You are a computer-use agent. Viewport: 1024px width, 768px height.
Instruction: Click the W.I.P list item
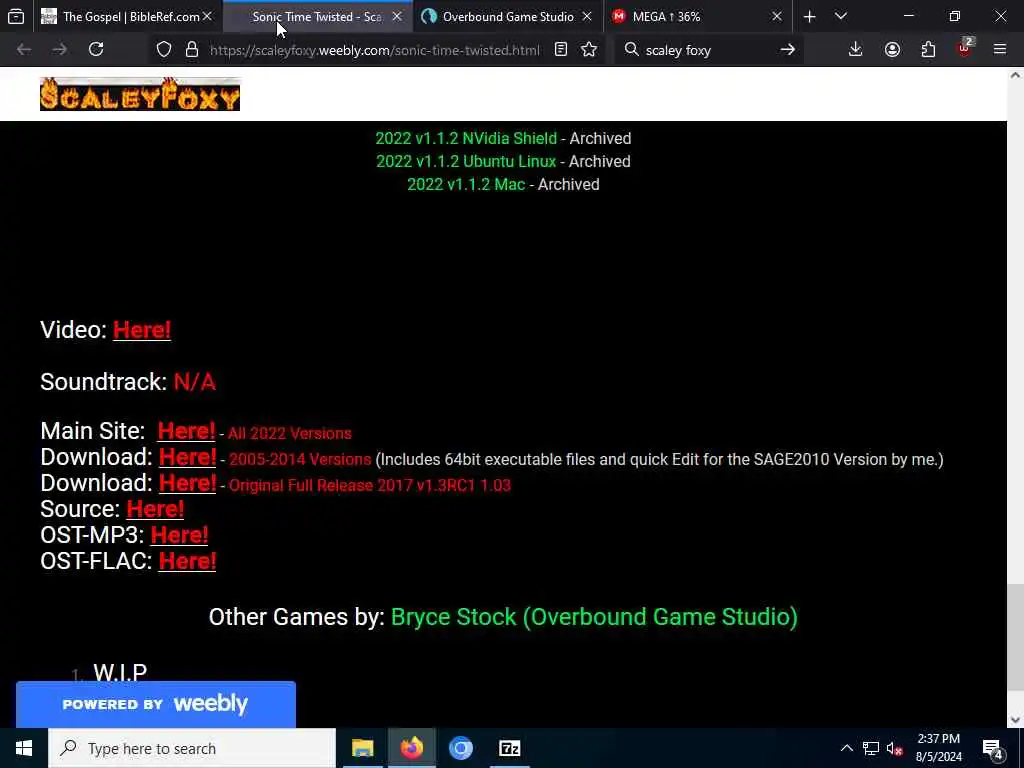(120, 672)
